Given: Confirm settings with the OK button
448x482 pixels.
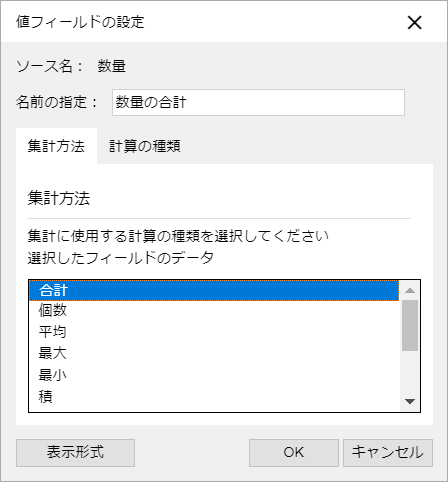Looking at the screenshot, I should (x=294, y=453).
